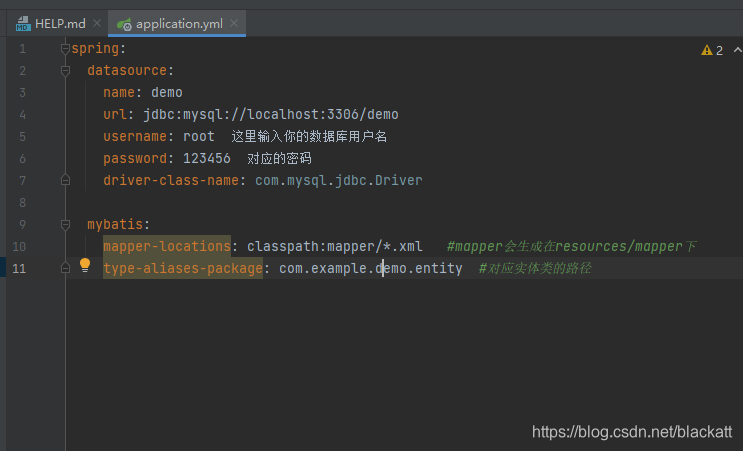Select the application.yml tab
The width and height of the screenshot is (743, 451).
pyautogui.click(x=177, y=23)
